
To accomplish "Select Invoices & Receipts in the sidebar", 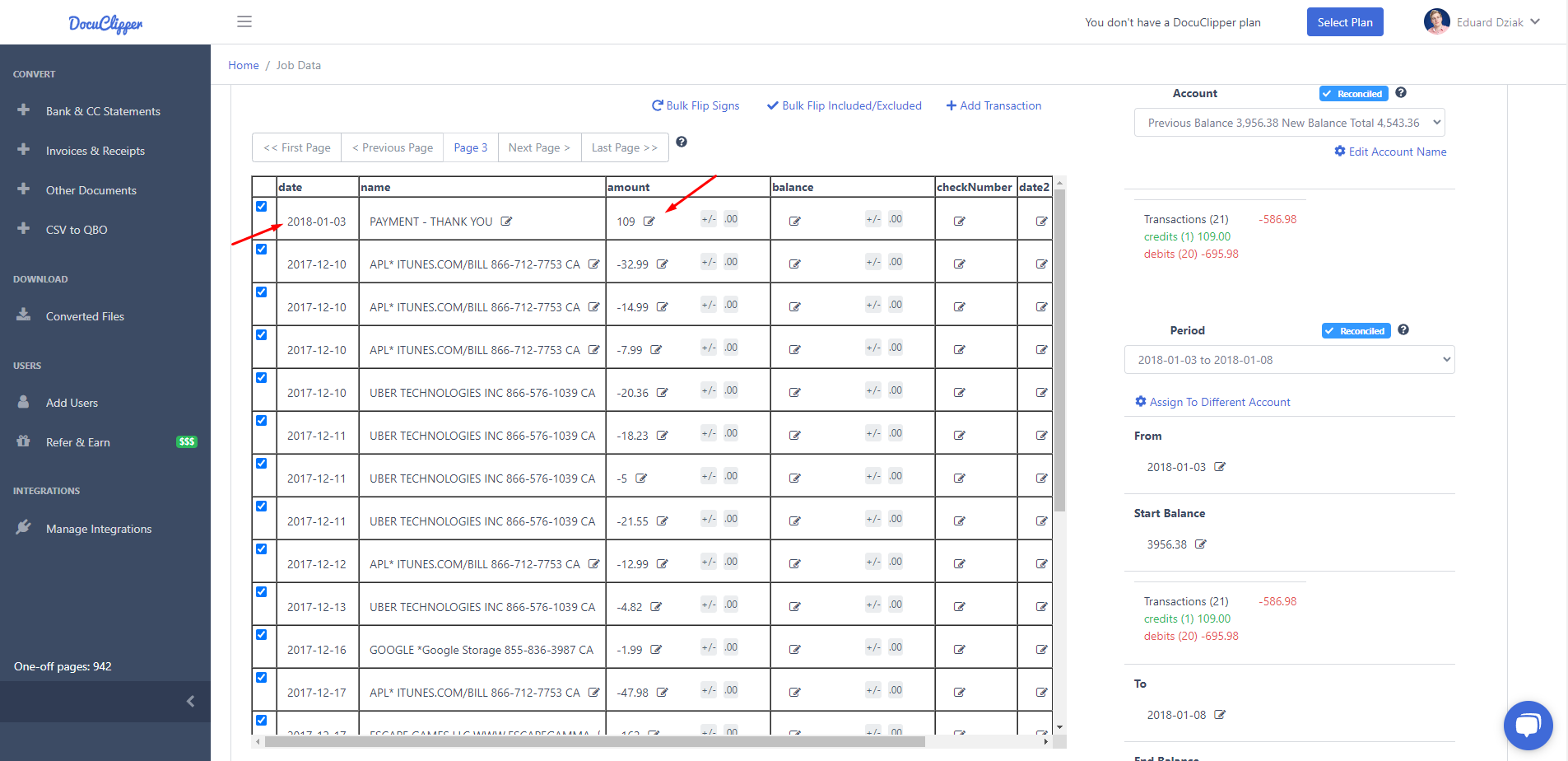I will [95, 151].
